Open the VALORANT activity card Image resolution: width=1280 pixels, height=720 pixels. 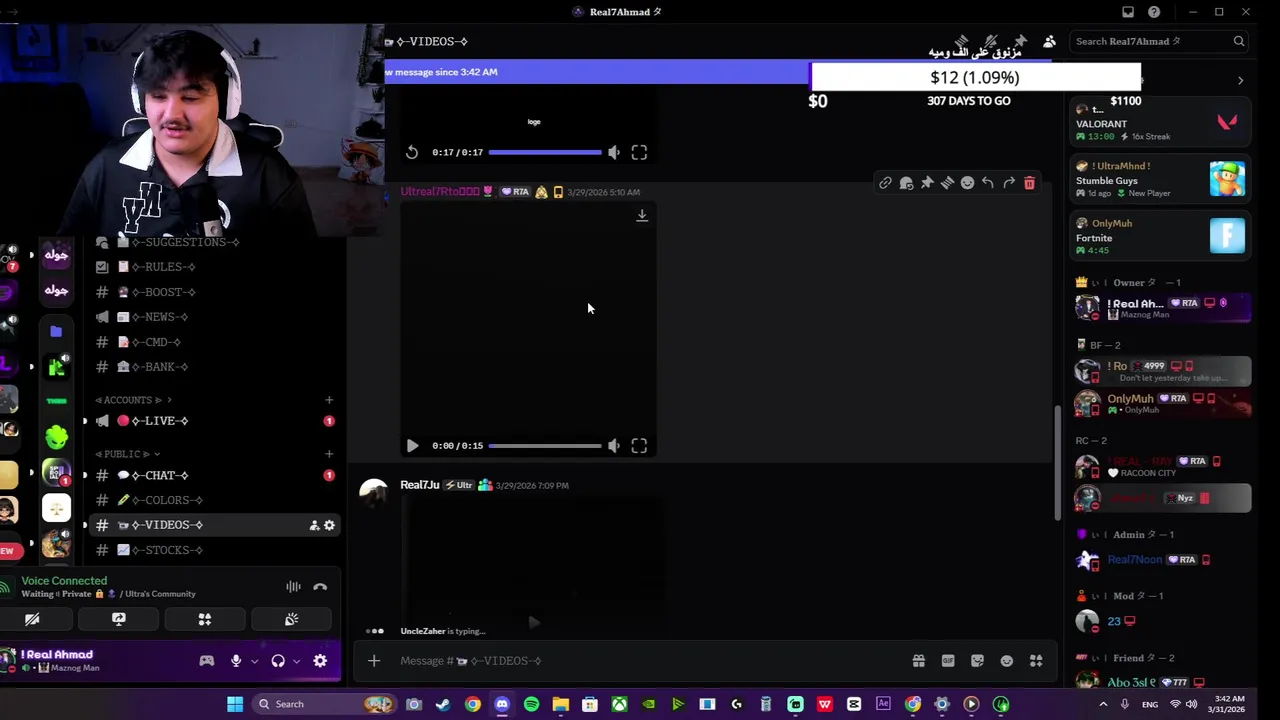(1162, 120)
